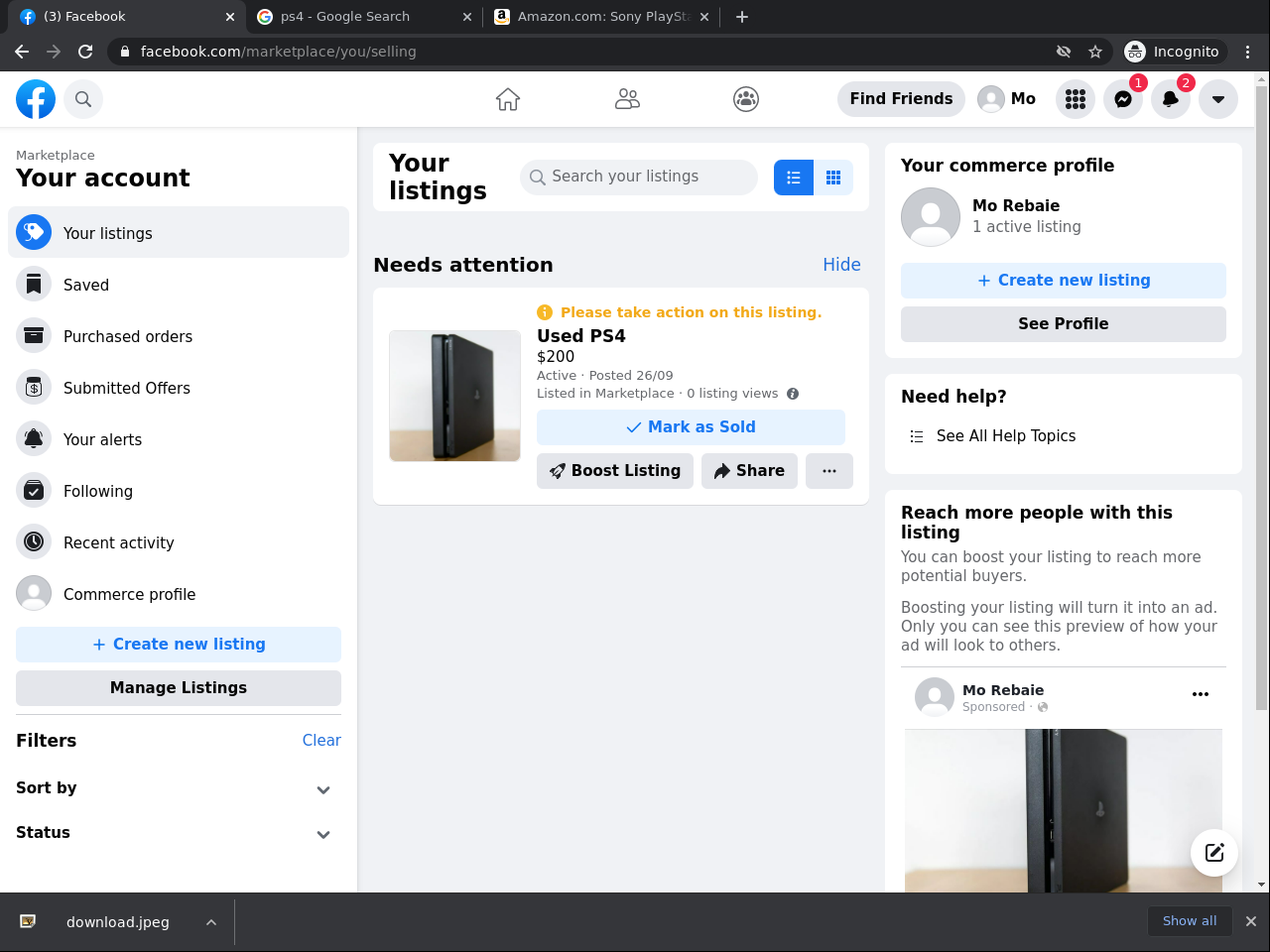Open Commerce profile in the sidebar
The width and height of the screenshot is (1270, 952).
(179, 593)
